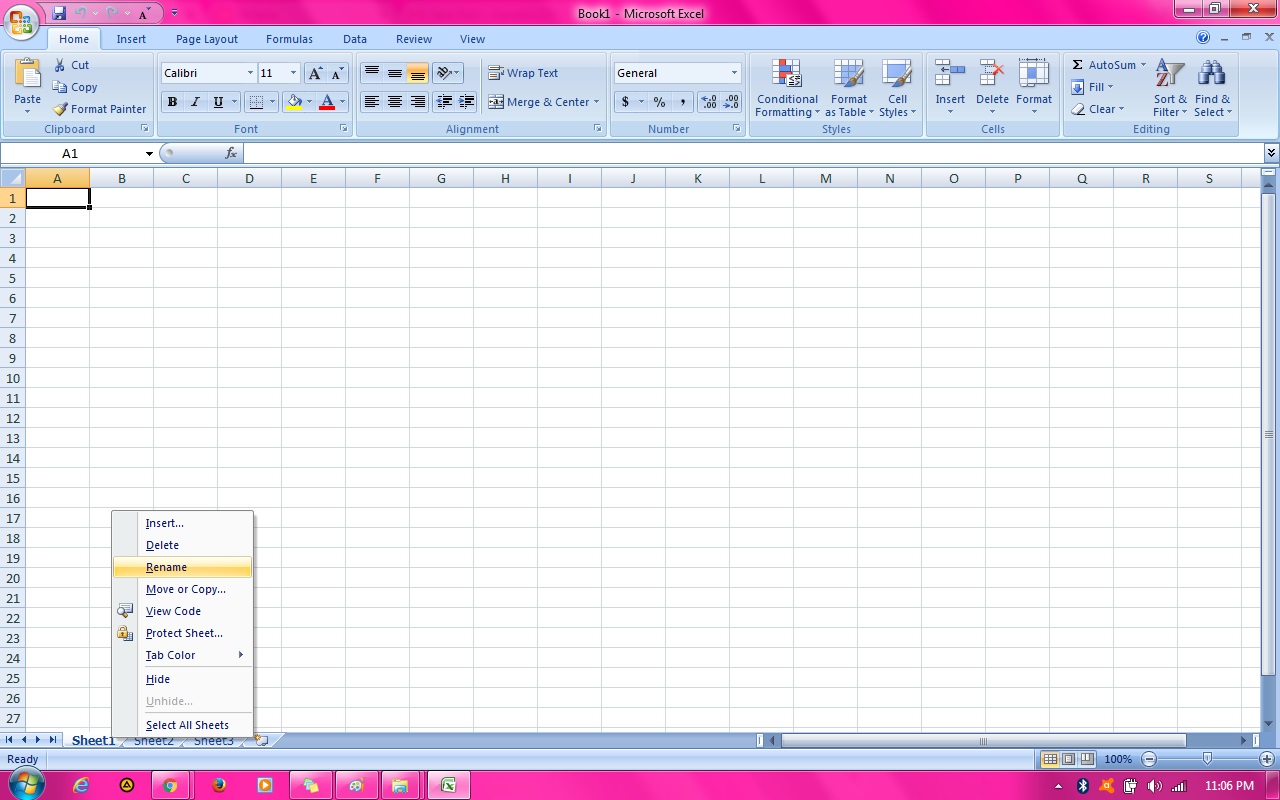Click the Find & Select button
The width and height of the screenshot is (1280, 800).
tap(1213, 88)
